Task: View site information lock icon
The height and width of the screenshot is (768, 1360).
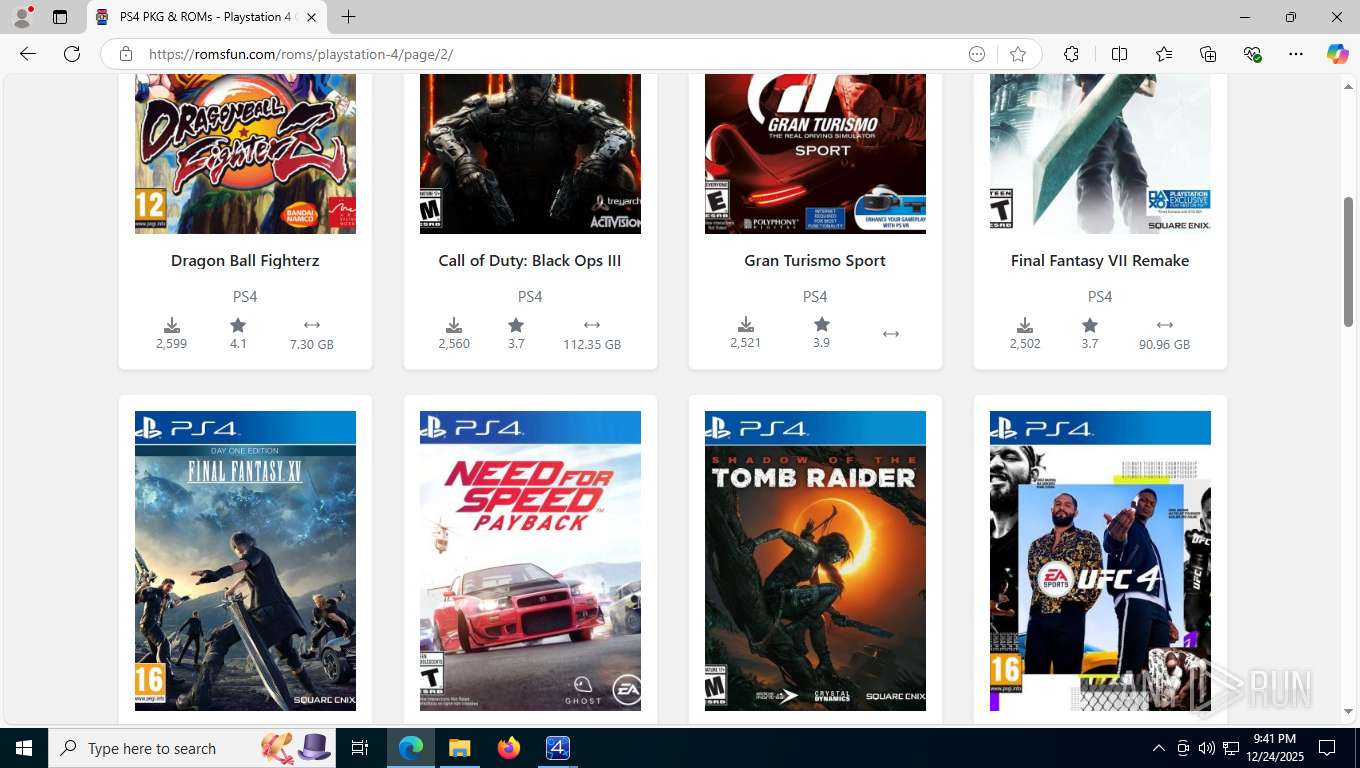Action: click(x=125, y=54)
